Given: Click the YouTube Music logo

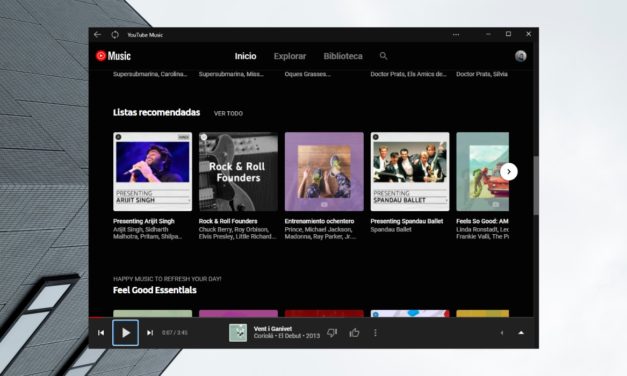Looking at the screenshot, I should pos(113,56).
